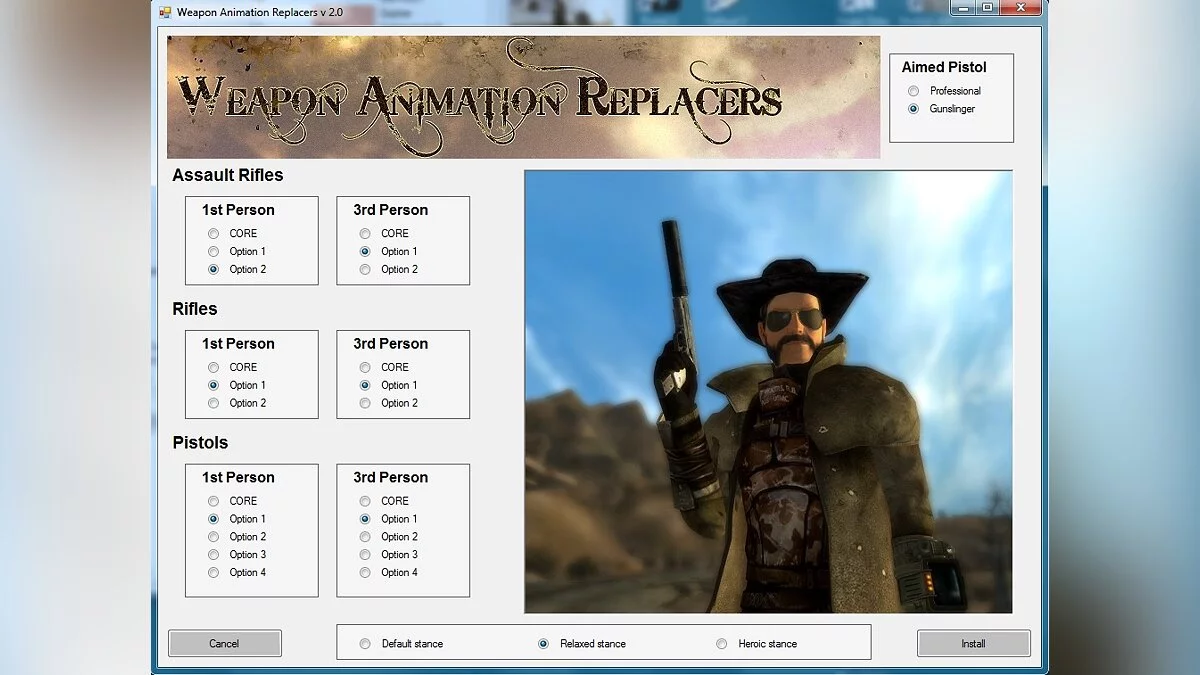Image resolution: width=1200 pixels, height=675 pixels.
Task: Choose Option 4 for Pistols 1st Person
Action: point(213,573)
